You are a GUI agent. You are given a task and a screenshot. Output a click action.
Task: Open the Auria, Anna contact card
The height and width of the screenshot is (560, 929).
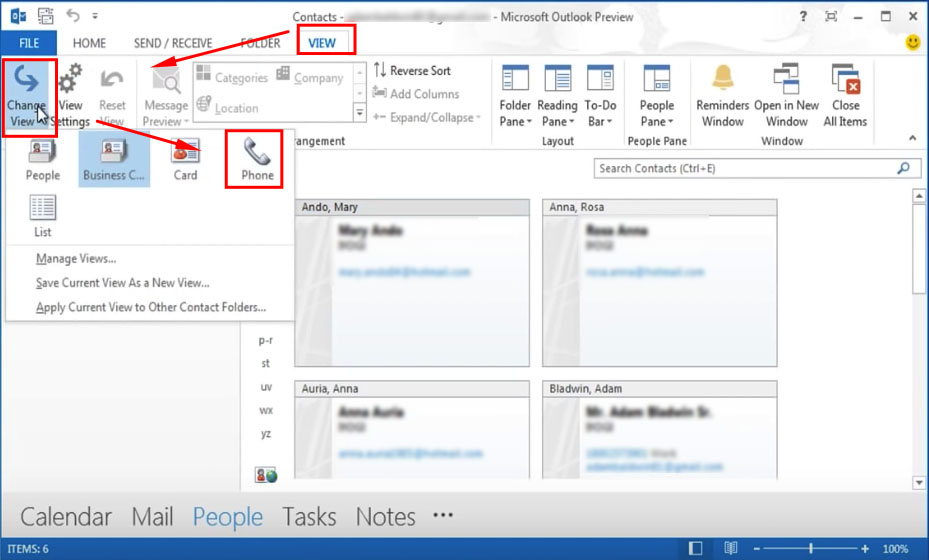point(412,430)
